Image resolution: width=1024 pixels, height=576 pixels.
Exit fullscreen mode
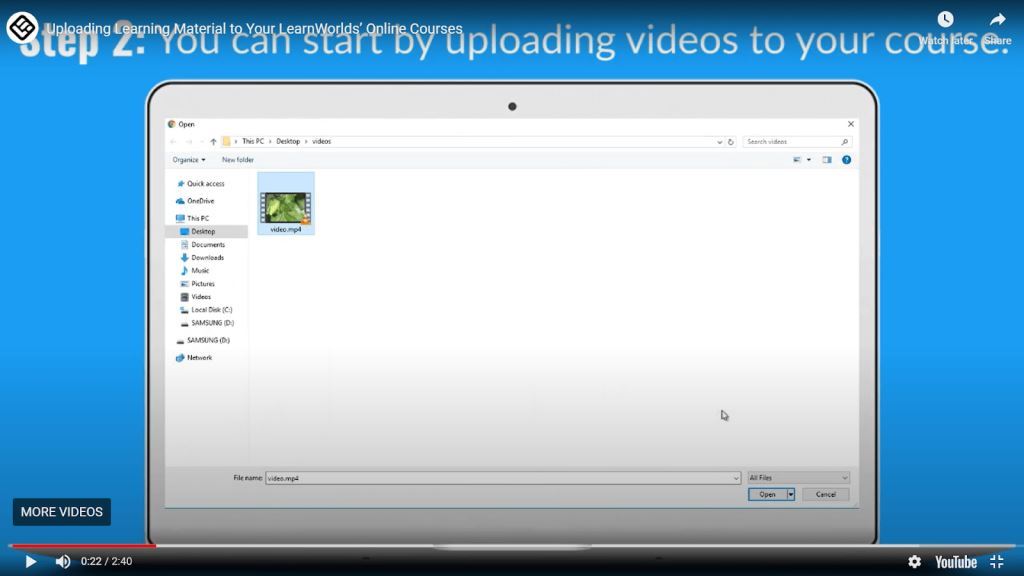[x=997, y=562]
